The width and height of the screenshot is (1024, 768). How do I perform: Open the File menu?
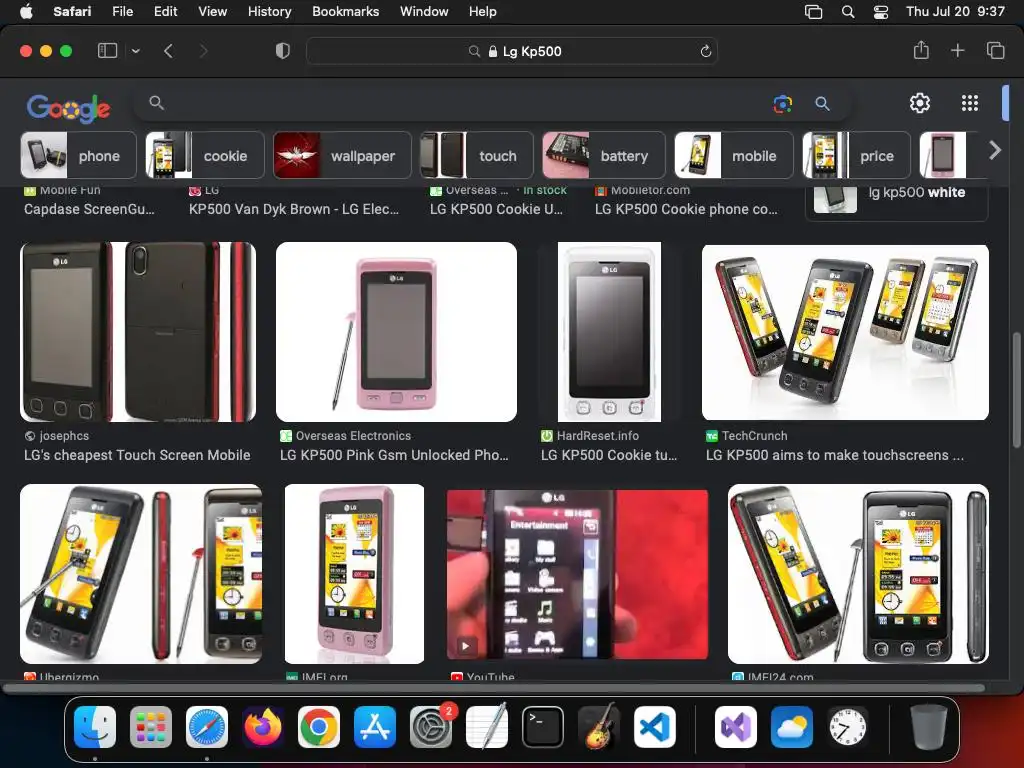point(122,11)
